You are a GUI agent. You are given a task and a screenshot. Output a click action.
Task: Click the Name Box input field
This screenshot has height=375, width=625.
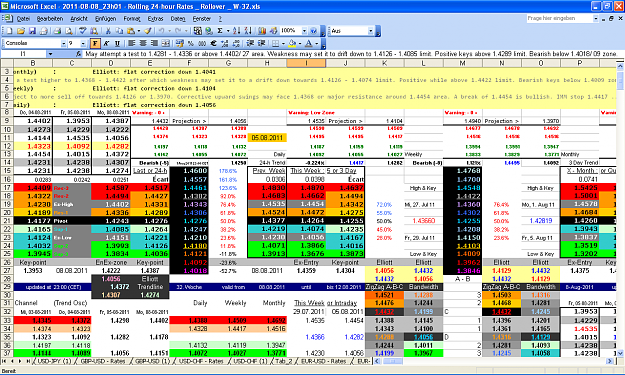(24, 53)
